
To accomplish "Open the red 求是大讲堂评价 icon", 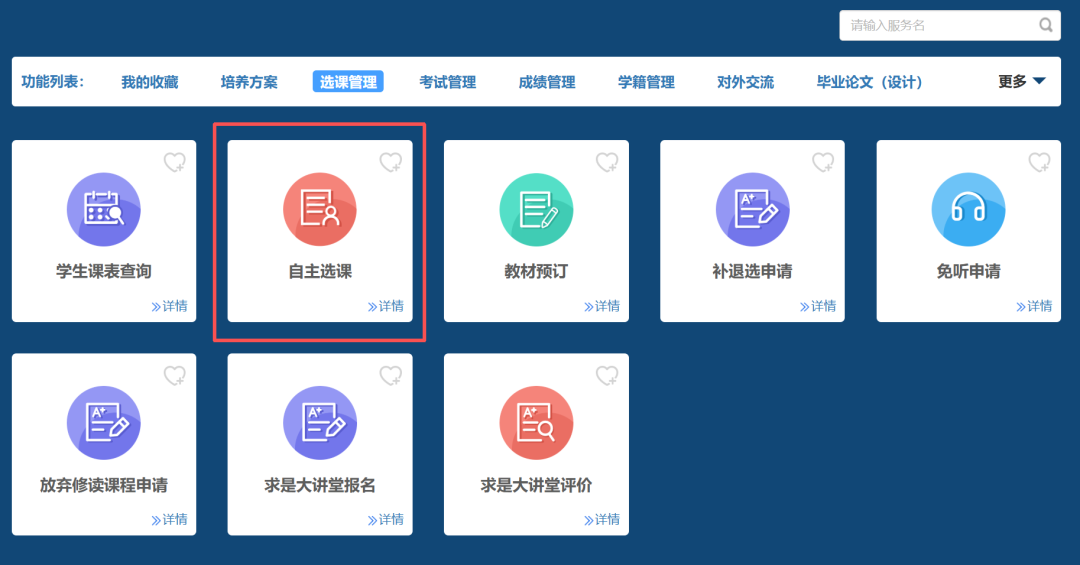I will [x=536, y=423].
